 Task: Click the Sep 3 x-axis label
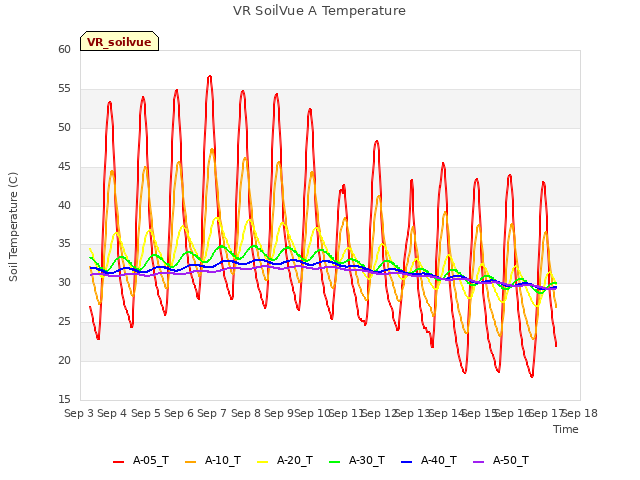tap(79, 413)
